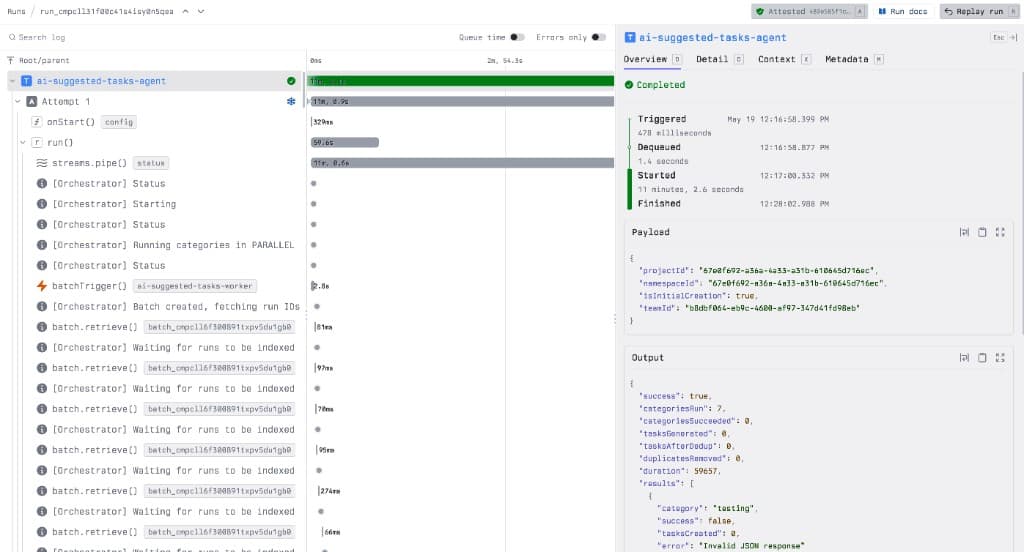1024x552 pixels.
Task: Click the ai-suggested-tasks-agent title in detail panel
Action: (x=712, y=37)
